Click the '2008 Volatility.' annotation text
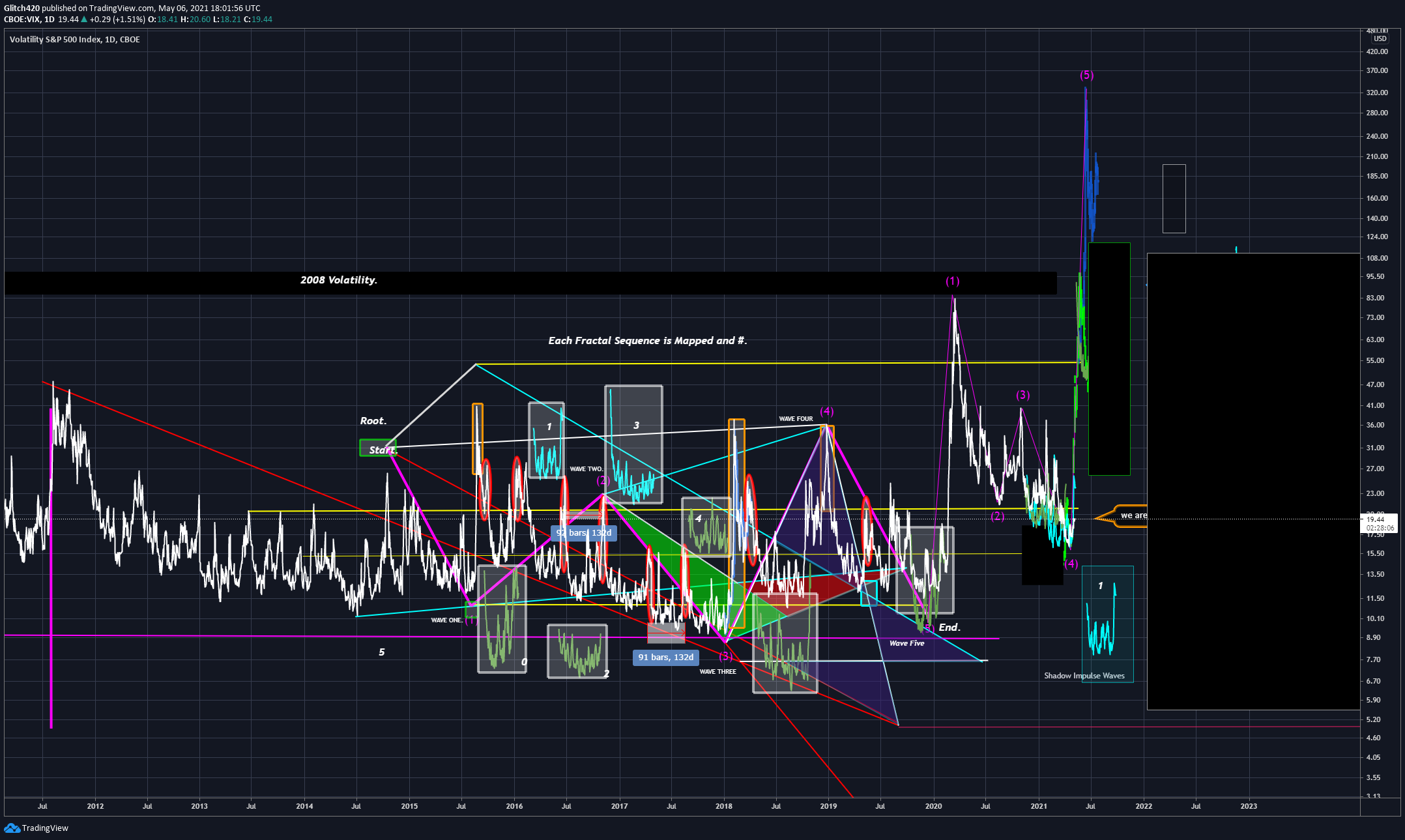This screenshot has height=840, width=1405. click(x=339, y=280)
